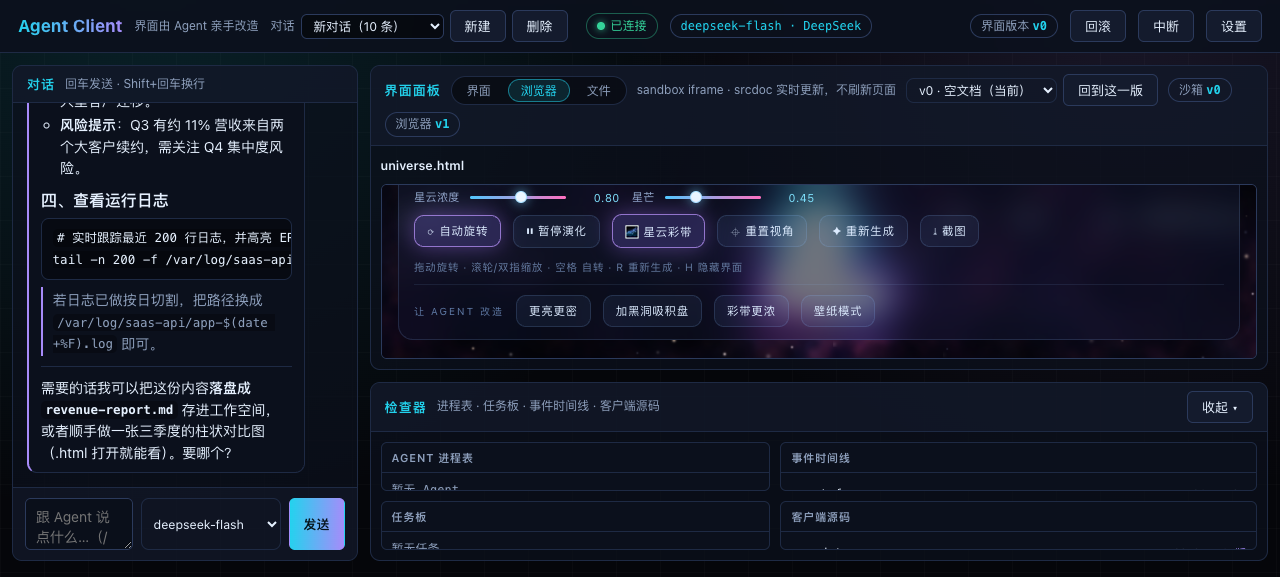
Task: Click the AGENT 进程表 panel header
Action: coord(432,458)
